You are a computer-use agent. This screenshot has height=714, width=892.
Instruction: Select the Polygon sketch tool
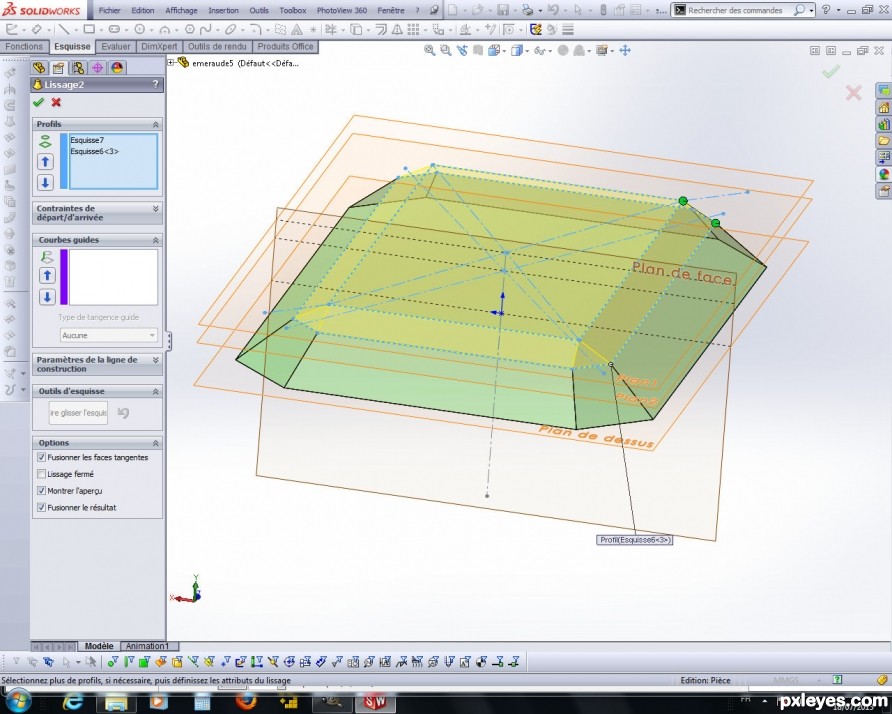190,29
